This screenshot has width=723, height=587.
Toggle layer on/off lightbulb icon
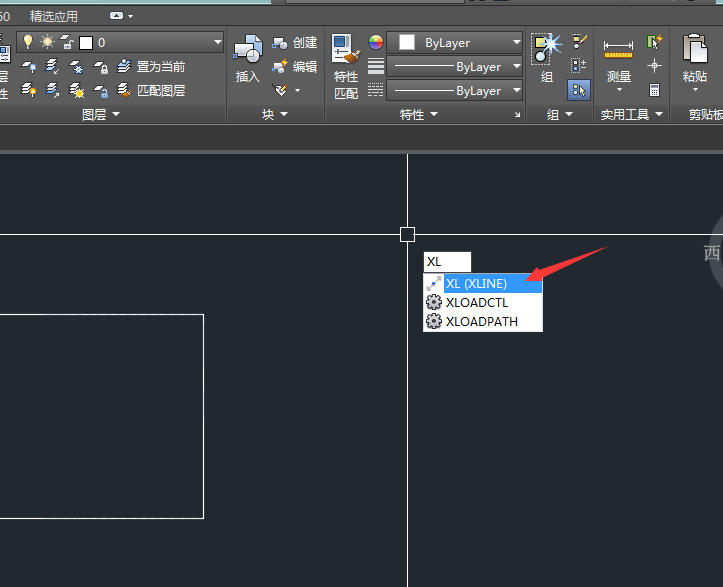[28, 42]
